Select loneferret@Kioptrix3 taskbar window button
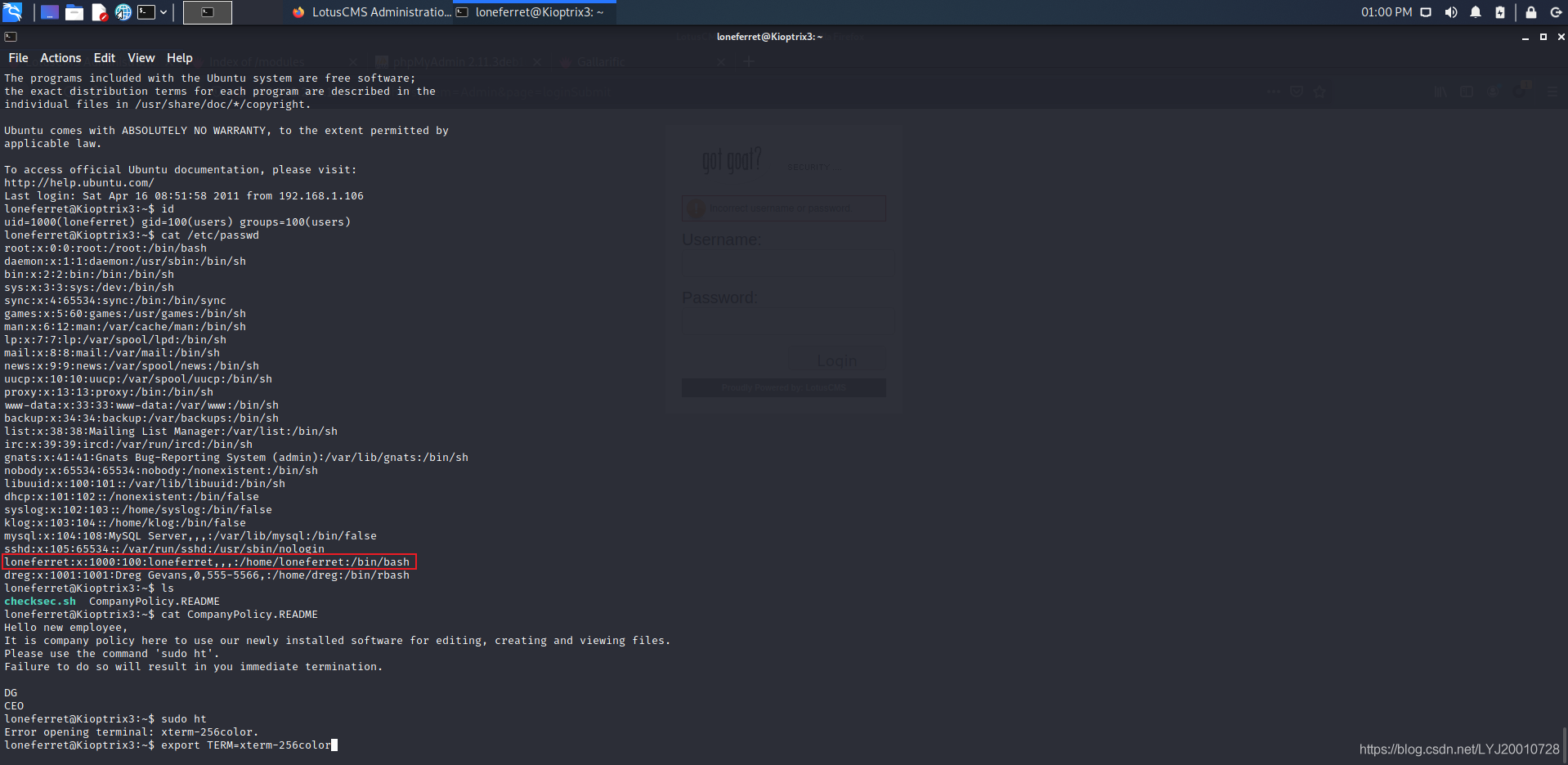The height and width of the screenshot is (765, 1568). pos(535,12)
